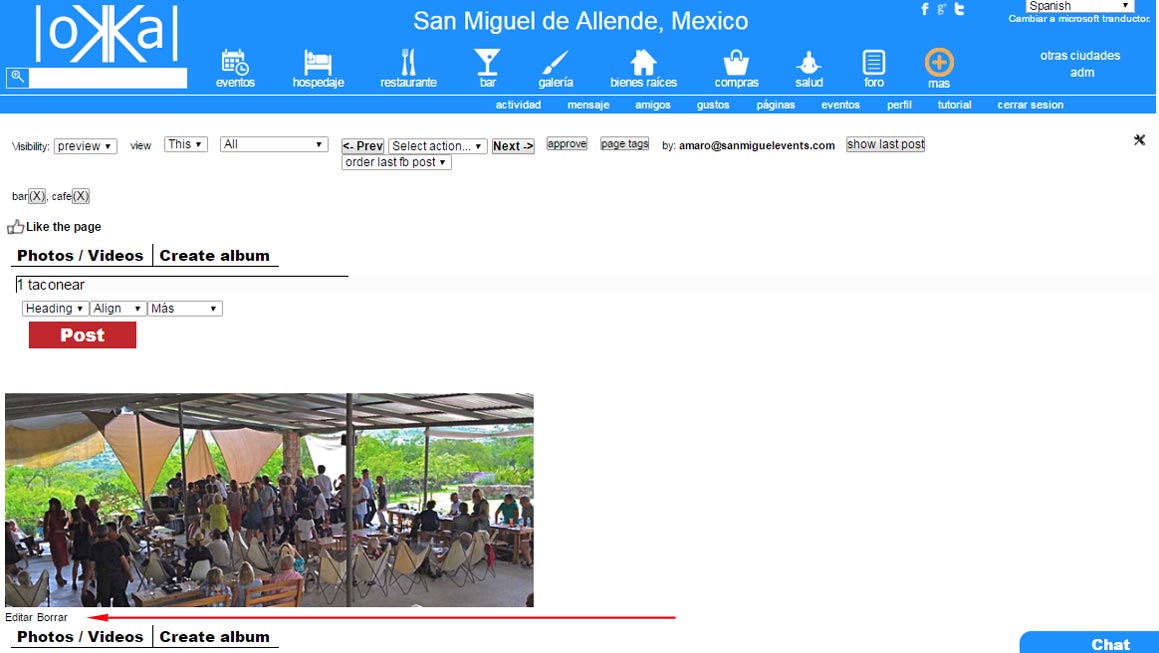
Task: Switch to the Create album tab
Action: pyautogui.click(x=214, y=256)
